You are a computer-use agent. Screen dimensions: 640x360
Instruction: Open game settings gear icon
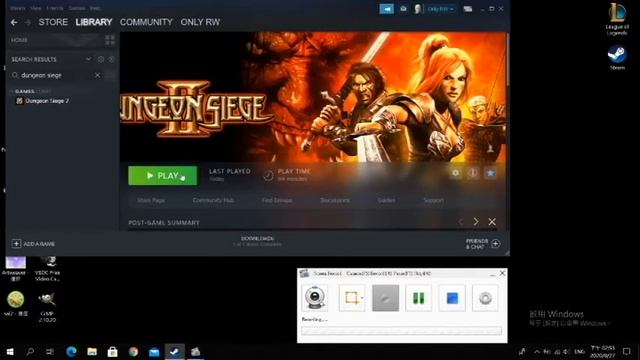point(456,173)
